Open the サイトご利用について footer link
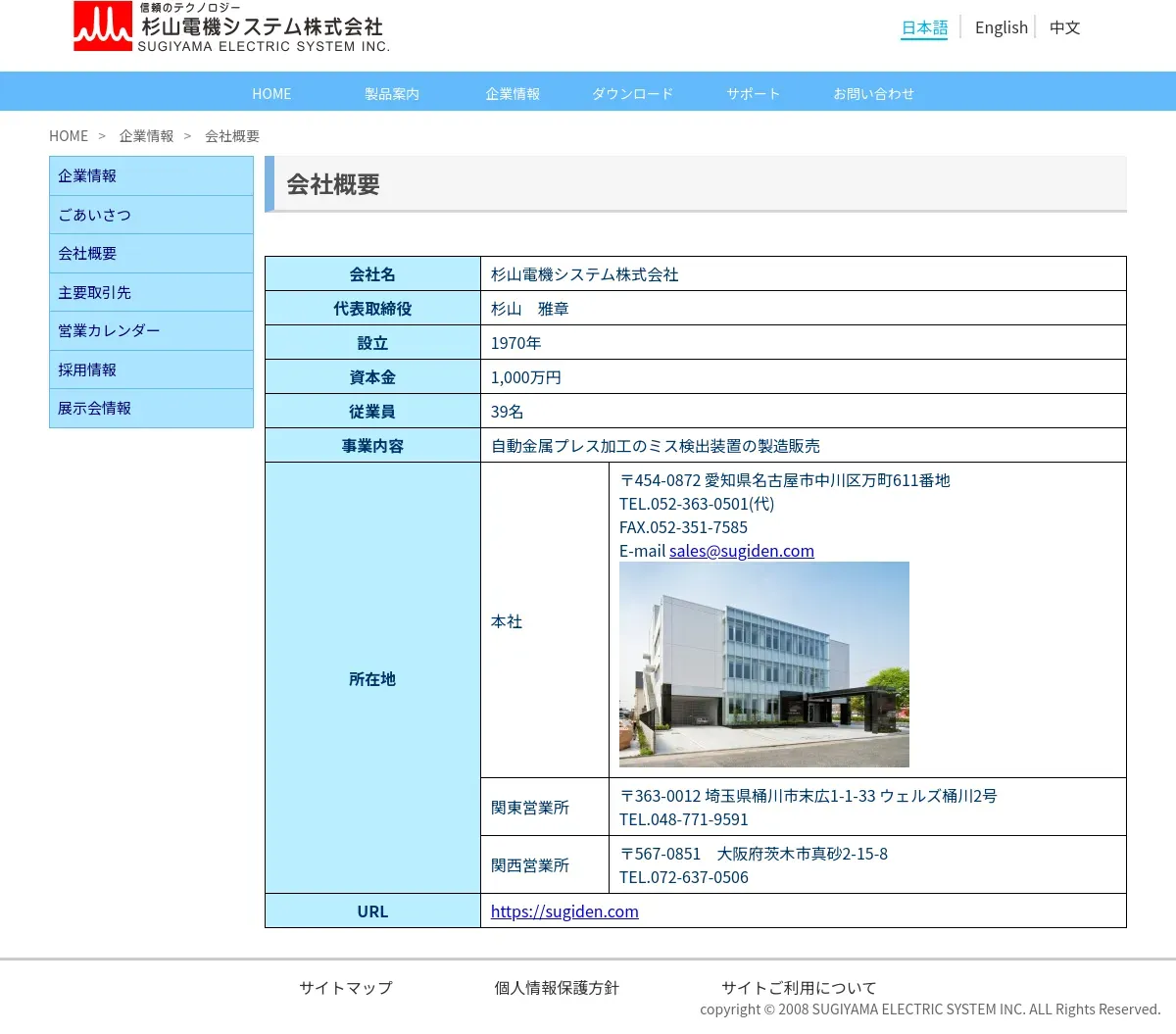The image size is (1176, 1034). point(799,988)
